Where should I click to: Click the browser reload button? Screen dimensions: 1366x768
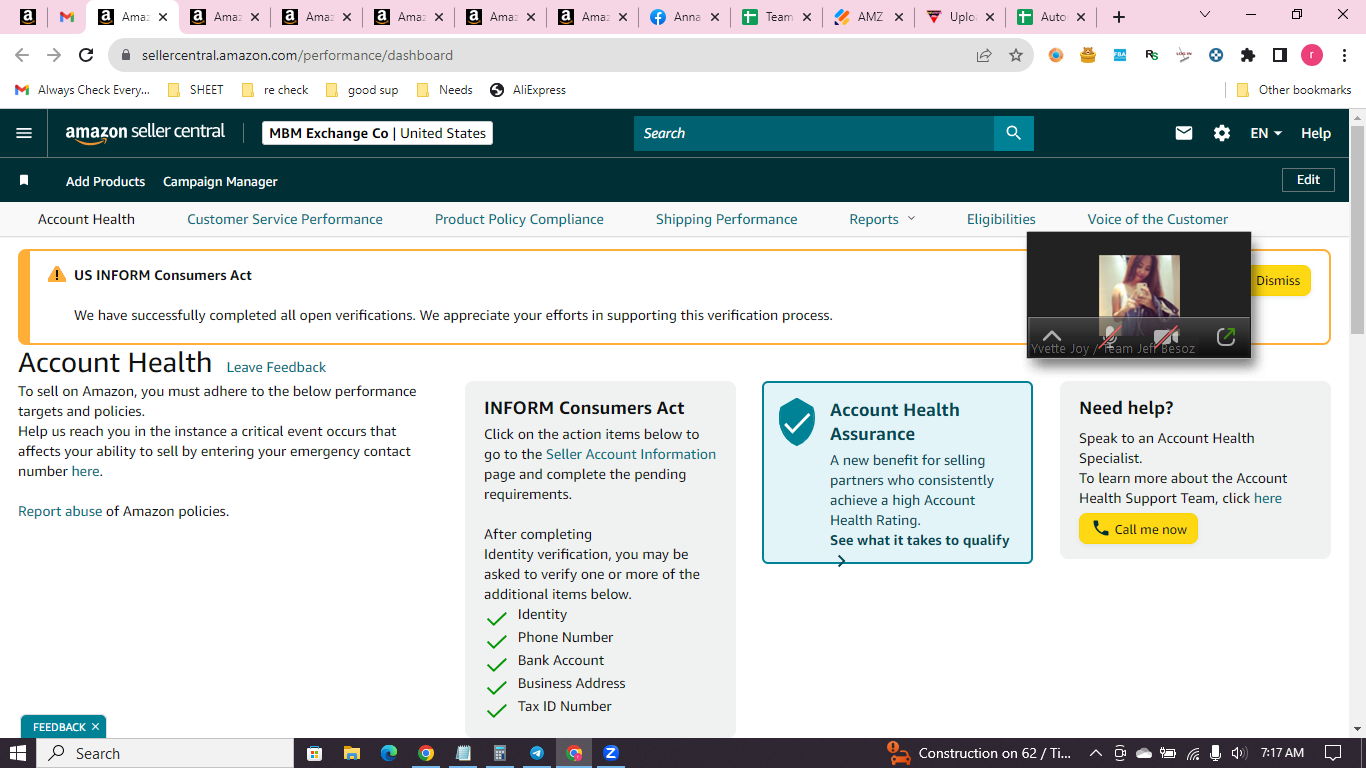pyautogui.click(x=86, y=55)
